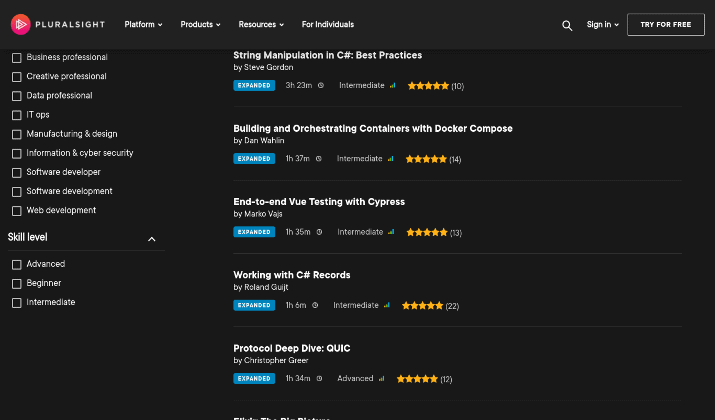Check the Creative professional filter

point(17,77)
